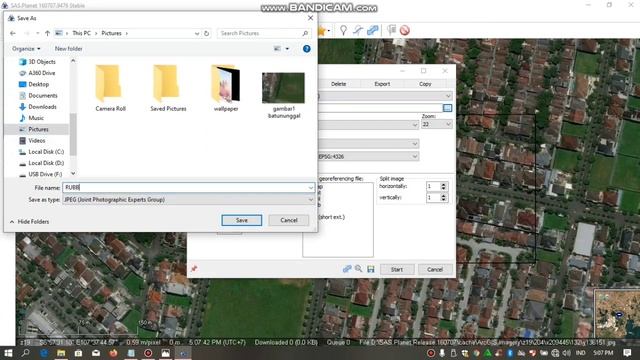Click the red hide-all-marks icon
The height and width of the screenshot is (360, 640).
coord(404,30)
